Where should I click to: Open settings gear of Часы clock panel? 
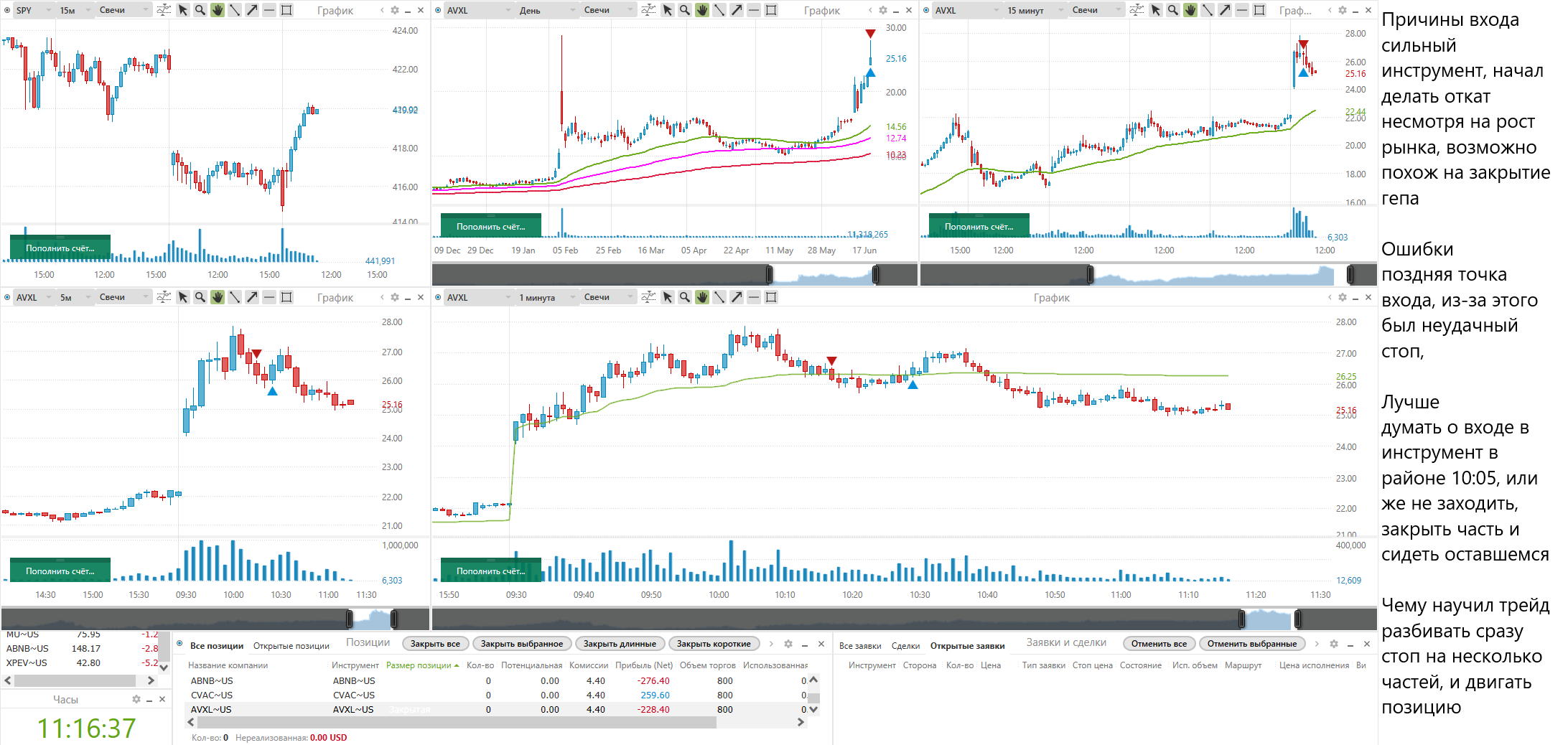pos(136,699)
